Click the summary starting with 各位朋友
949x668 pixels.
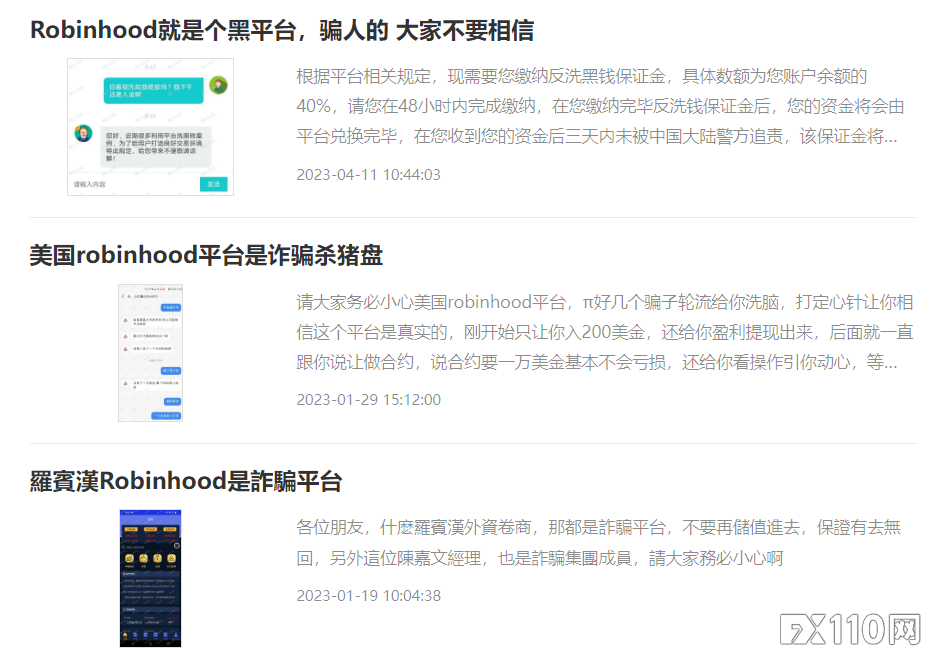pos(598,542)
